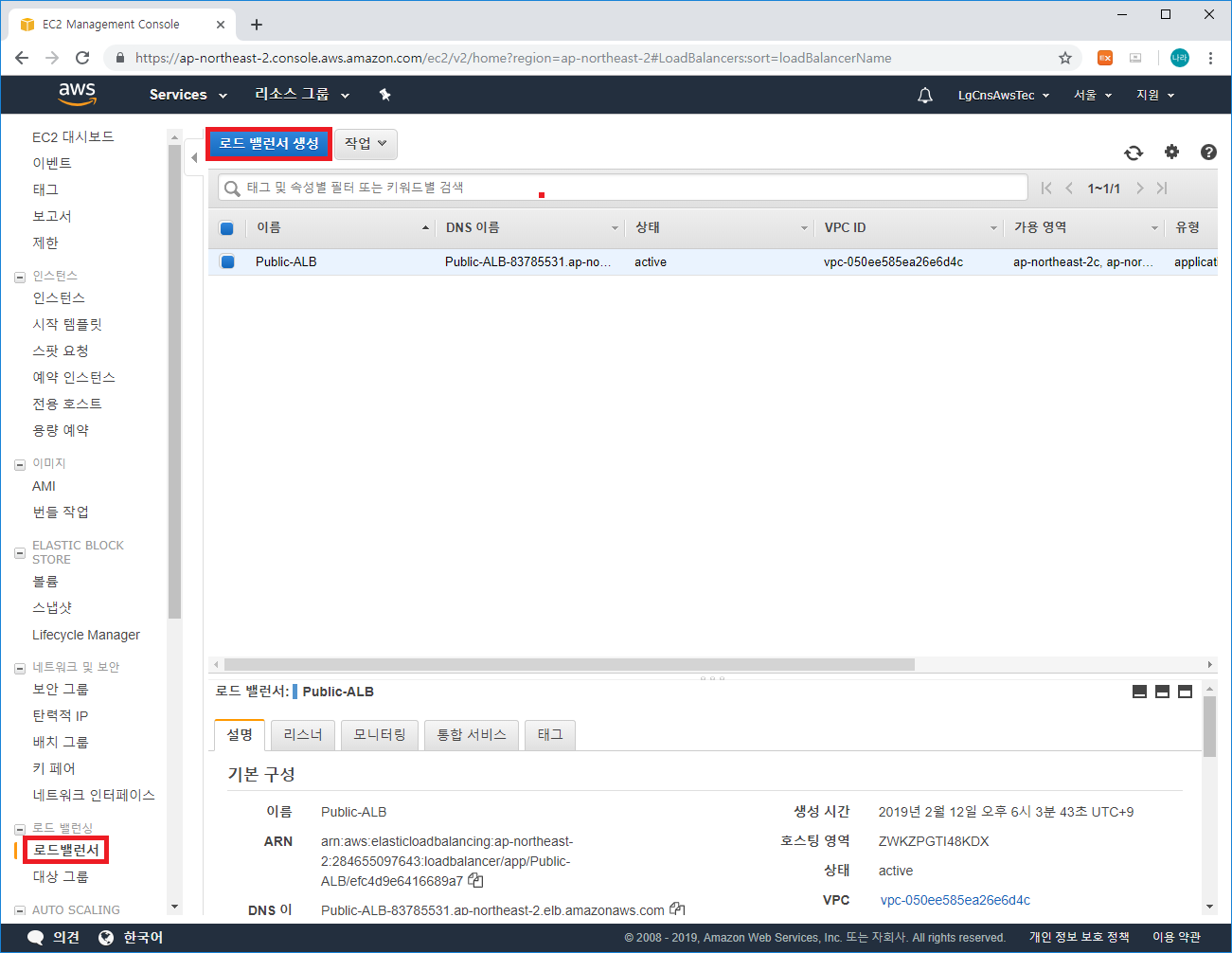Click the sidebar vertical scrollbar
Viewport: 1232px width, 953px height.
(x=174, y=382)
